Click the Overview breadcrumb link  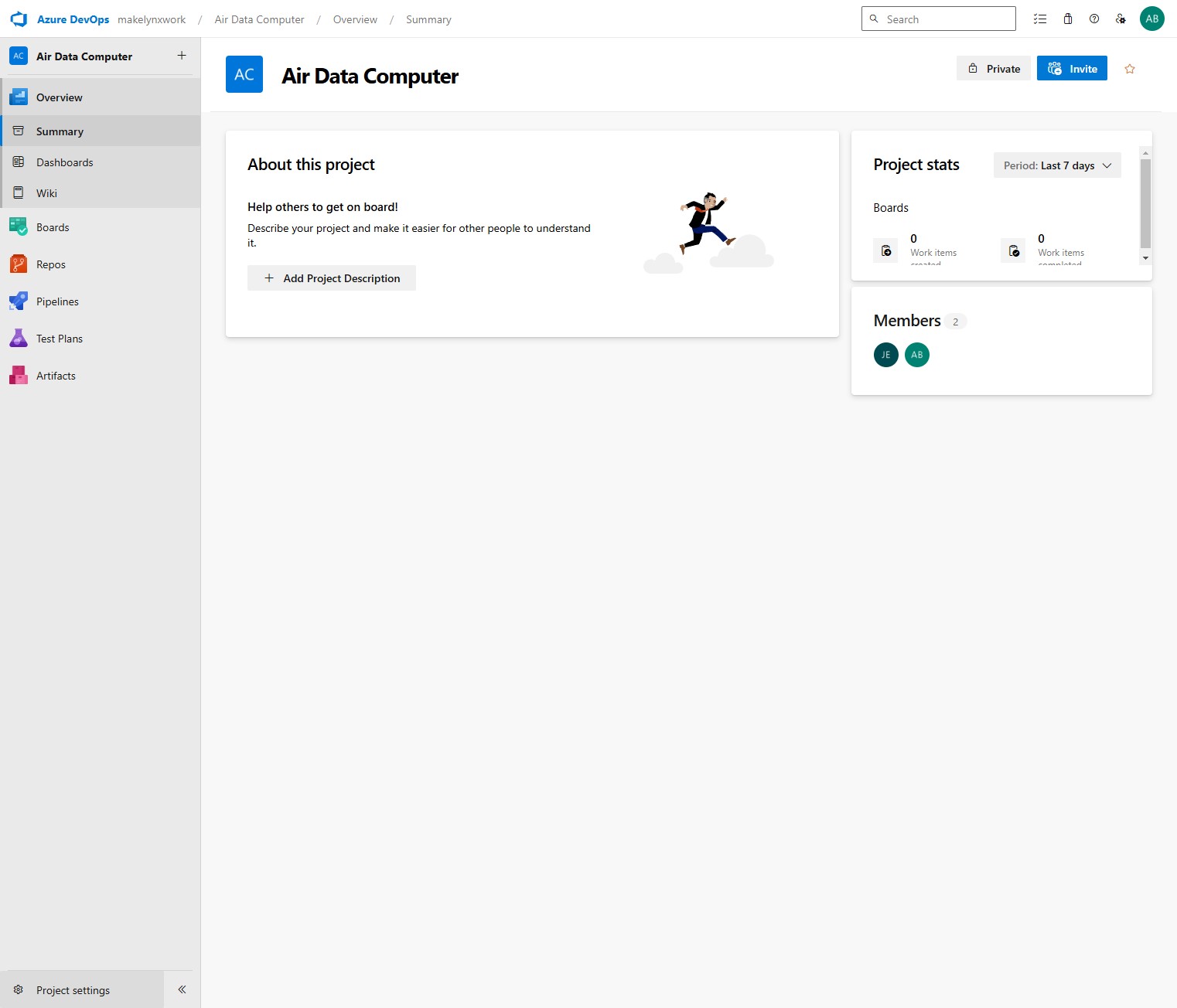[355, 19]
